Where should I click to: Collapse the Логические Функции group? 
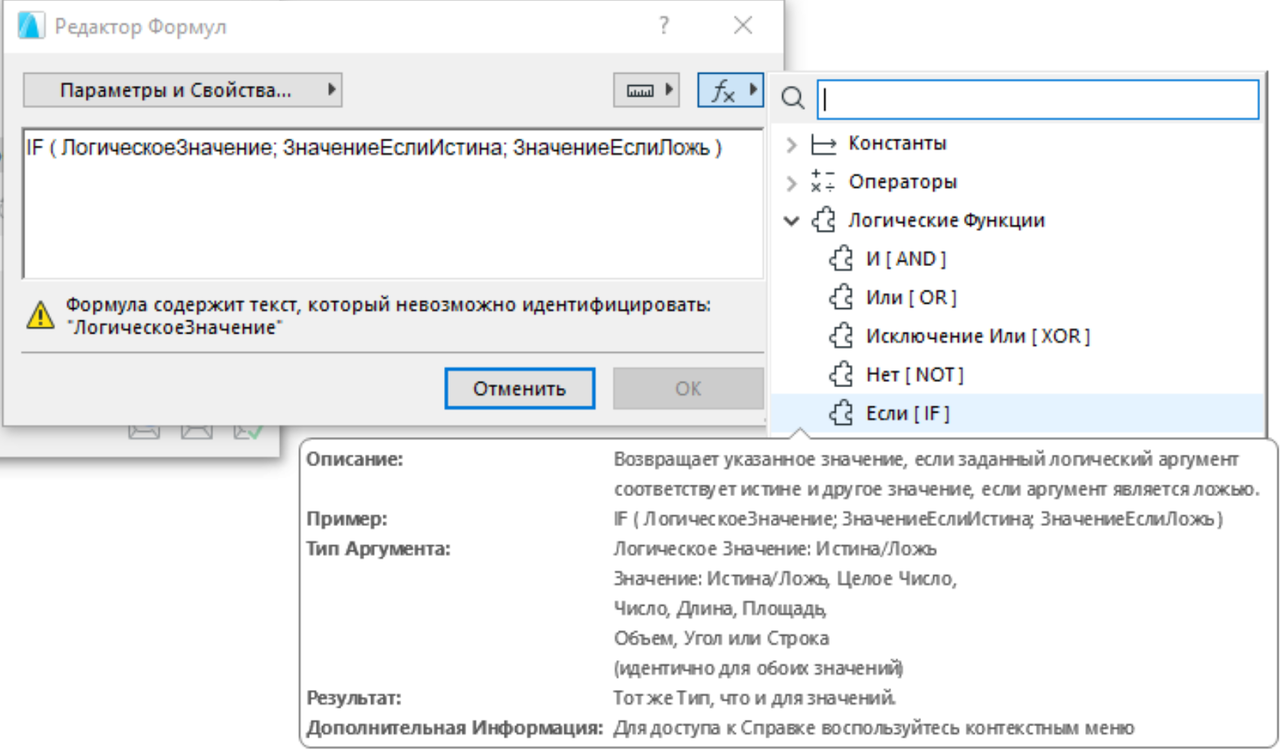[x=792, y=221]
